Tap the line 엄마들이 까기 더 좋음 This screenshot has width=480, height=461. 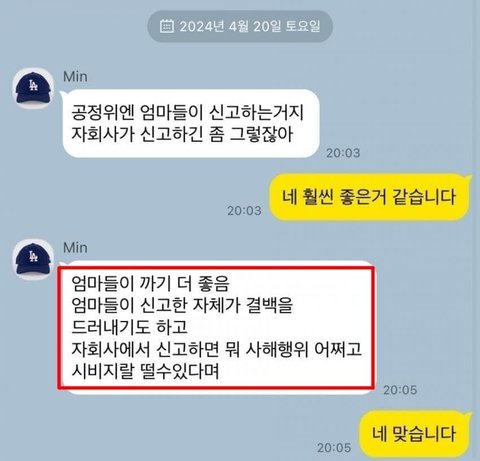tap(151, 284)
